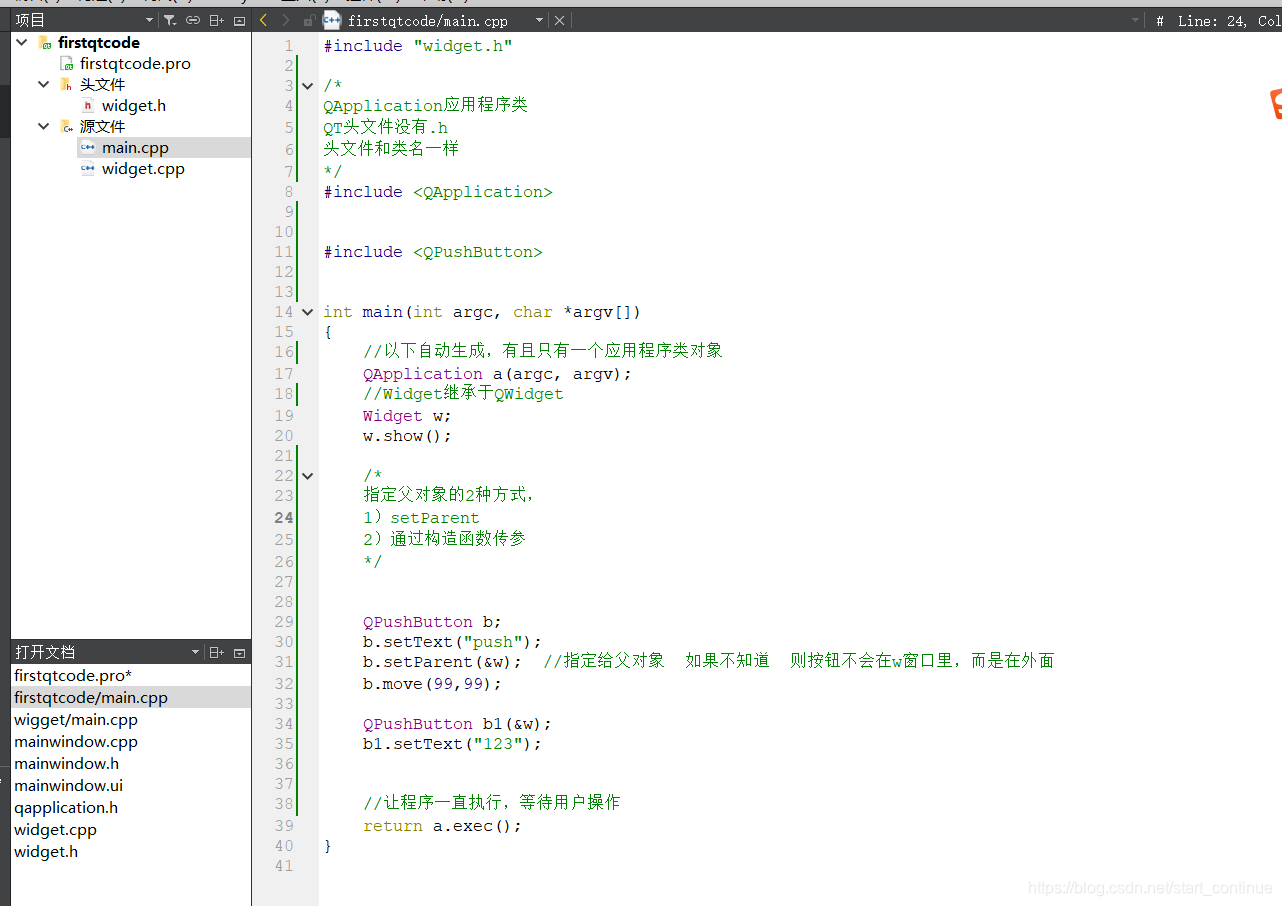Screen dimensions: 1282x906
Task: Click the widget.cpp file icon in project tree
Action: (x=88, y=168)
